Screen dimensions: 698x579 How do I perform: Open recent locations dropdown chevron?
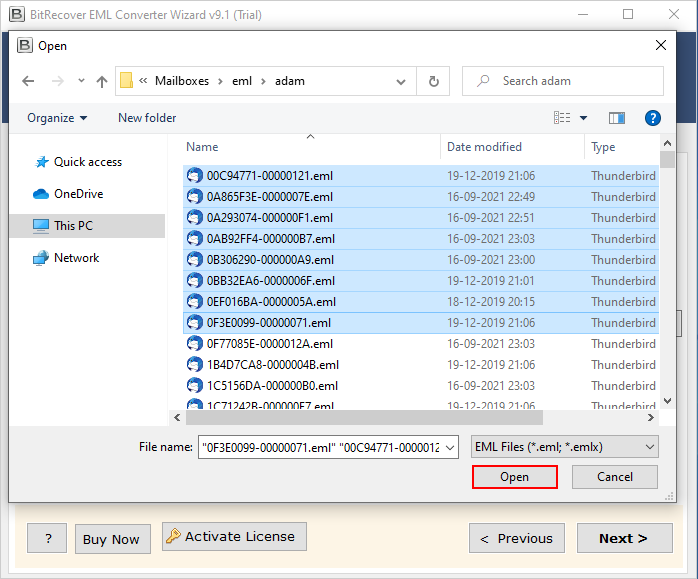click(x=81, y=81)
